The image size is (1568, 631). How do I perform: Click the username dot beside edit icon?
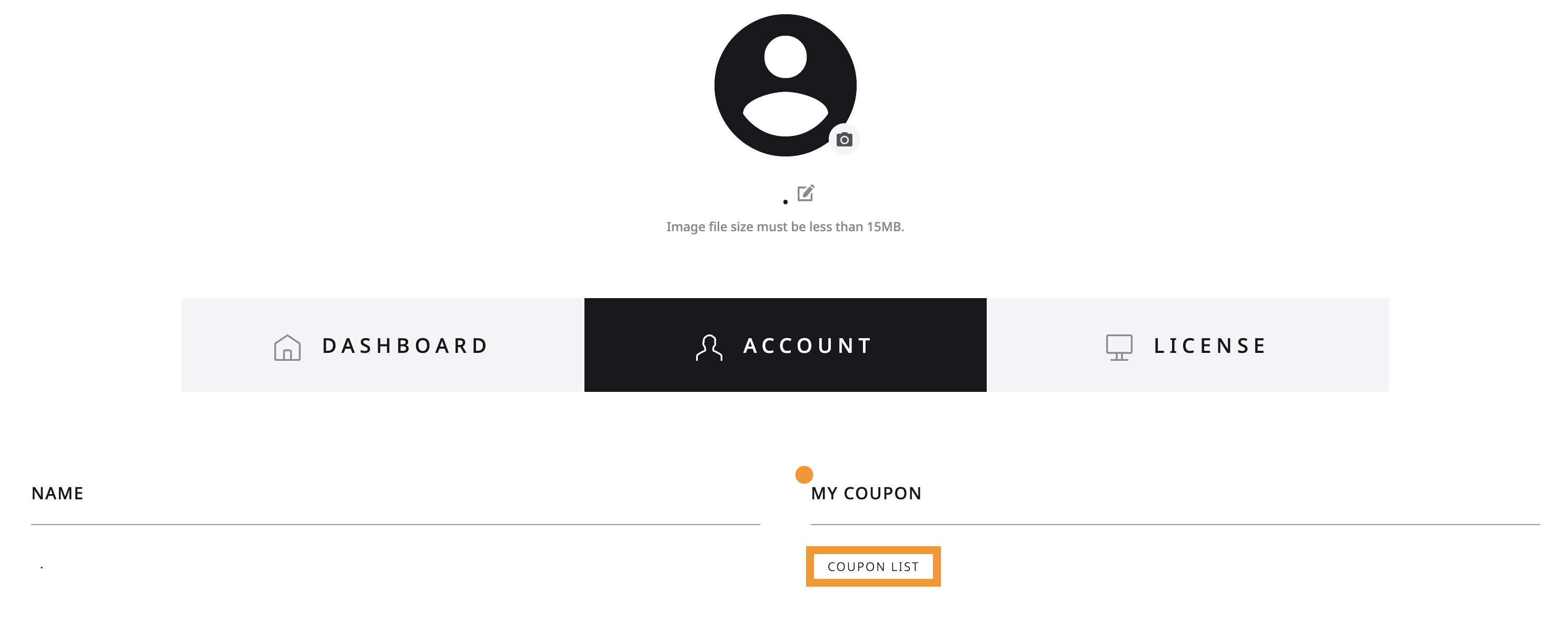785,202
